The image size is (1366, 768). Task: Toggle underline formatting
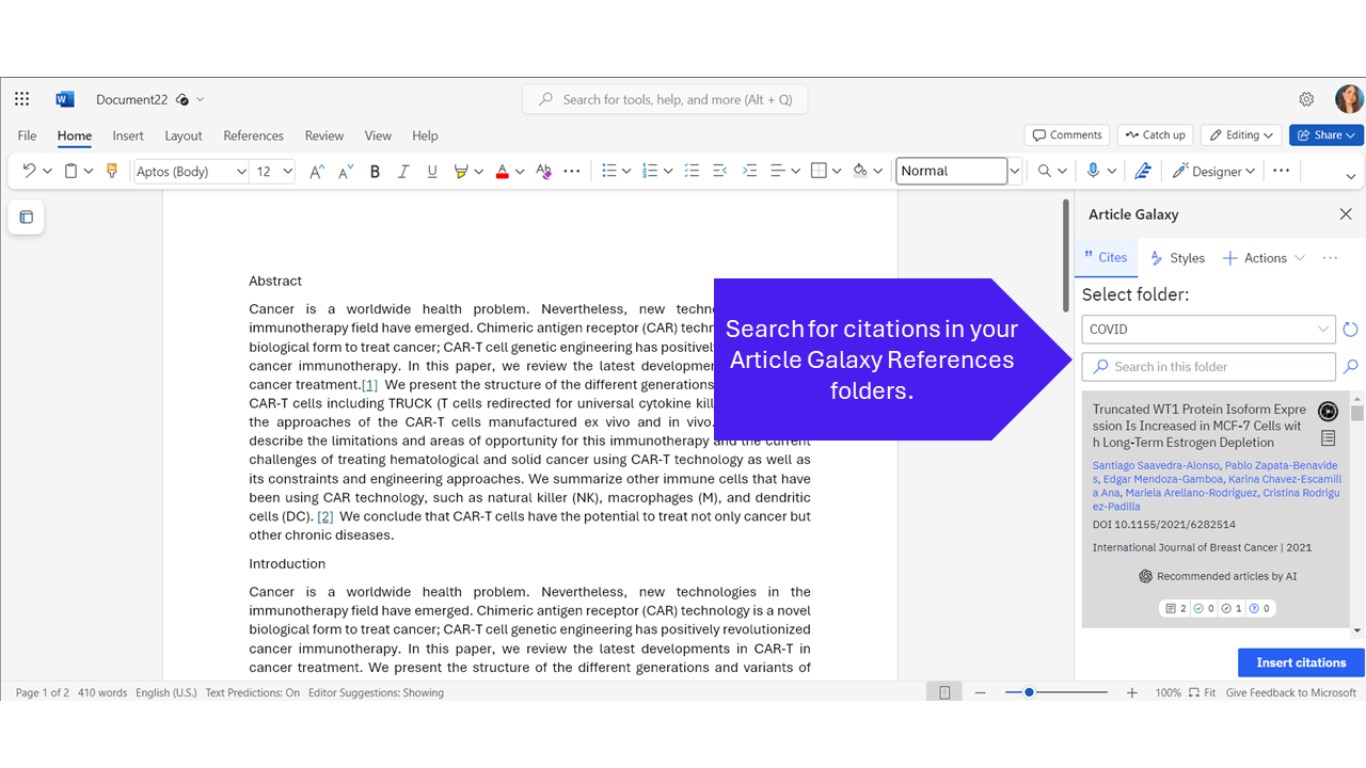[x=432, y=172]
